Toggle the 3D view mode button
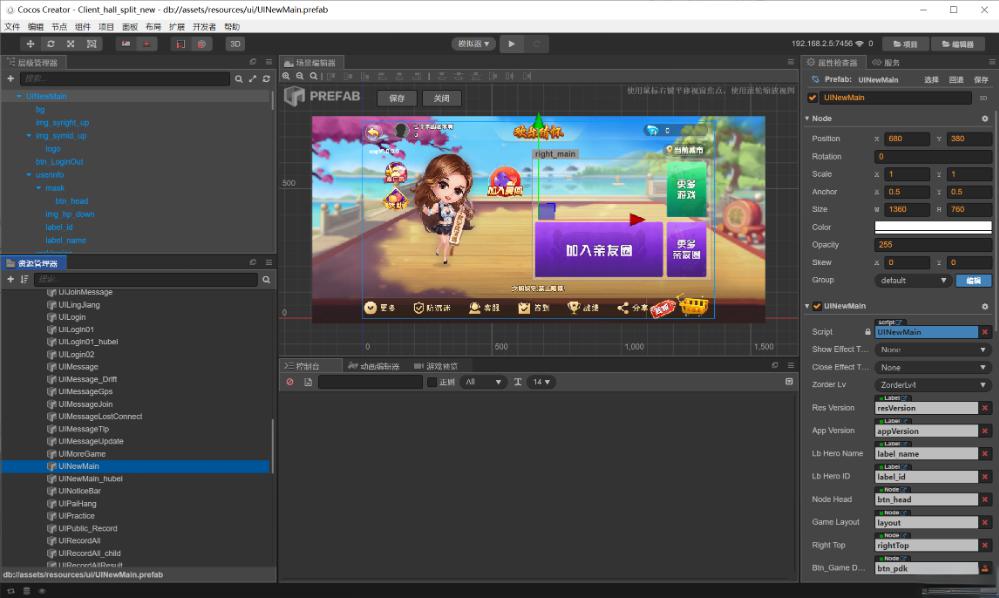Screen dimensions: 999x598 [234, 44]
